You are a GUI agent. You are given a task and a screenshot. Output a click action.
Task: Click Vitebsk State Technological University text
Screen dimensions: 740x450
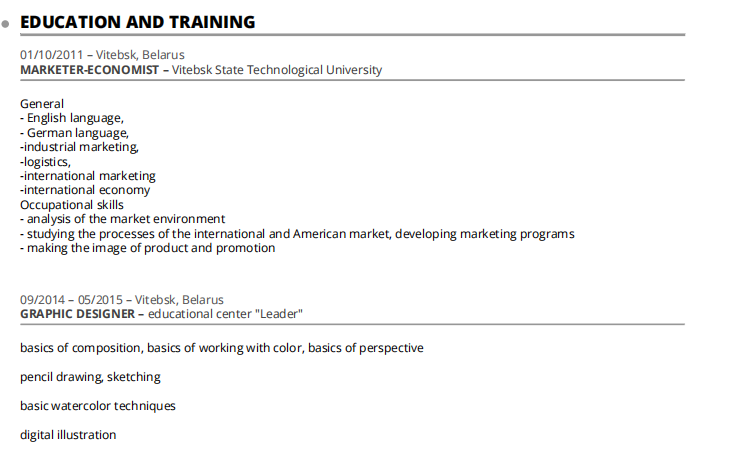277,70
